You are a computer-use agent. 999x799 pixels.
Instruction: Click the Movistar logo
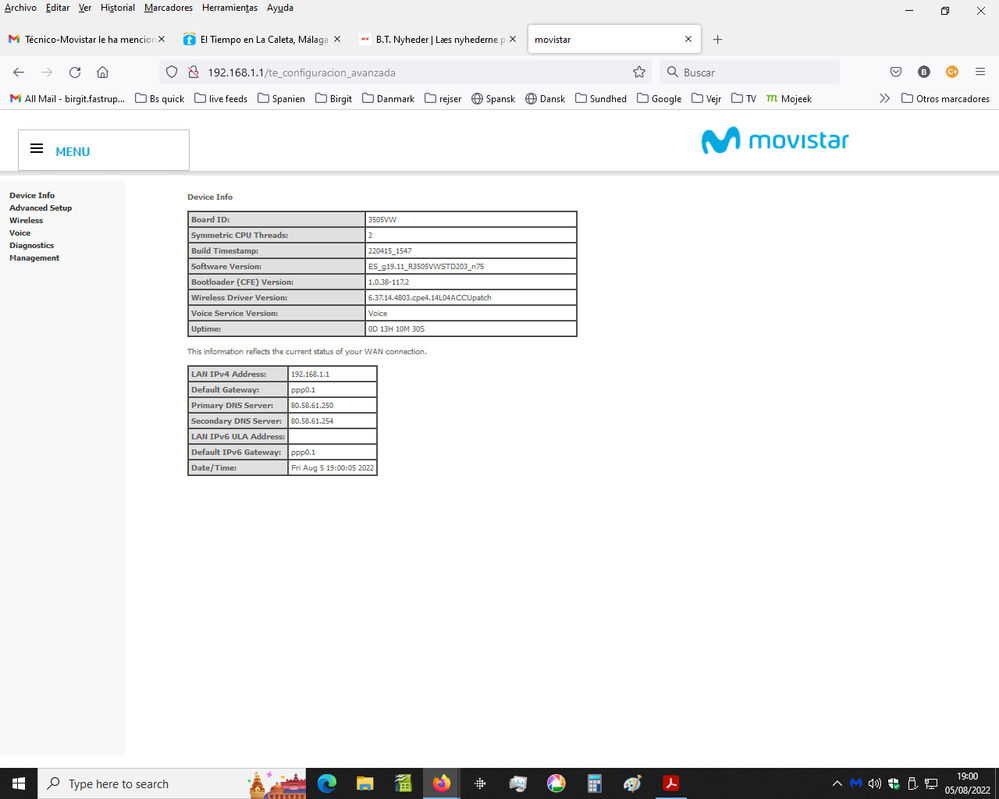point(775,141)
